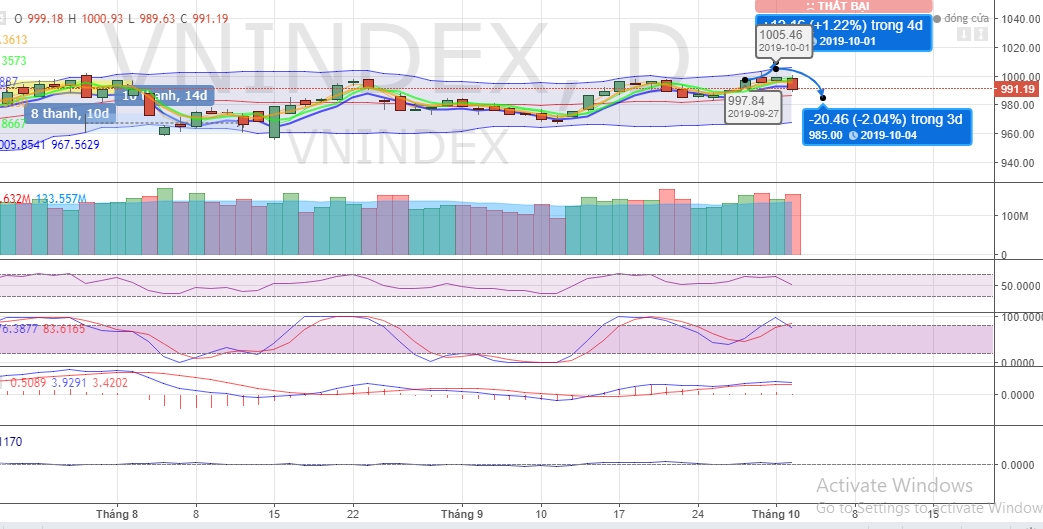The height and width of the screenshot is (529, 1043).
Task: Click the red 991.19 current price tag
Action: pyautogui.click(x=1017, y=89)
